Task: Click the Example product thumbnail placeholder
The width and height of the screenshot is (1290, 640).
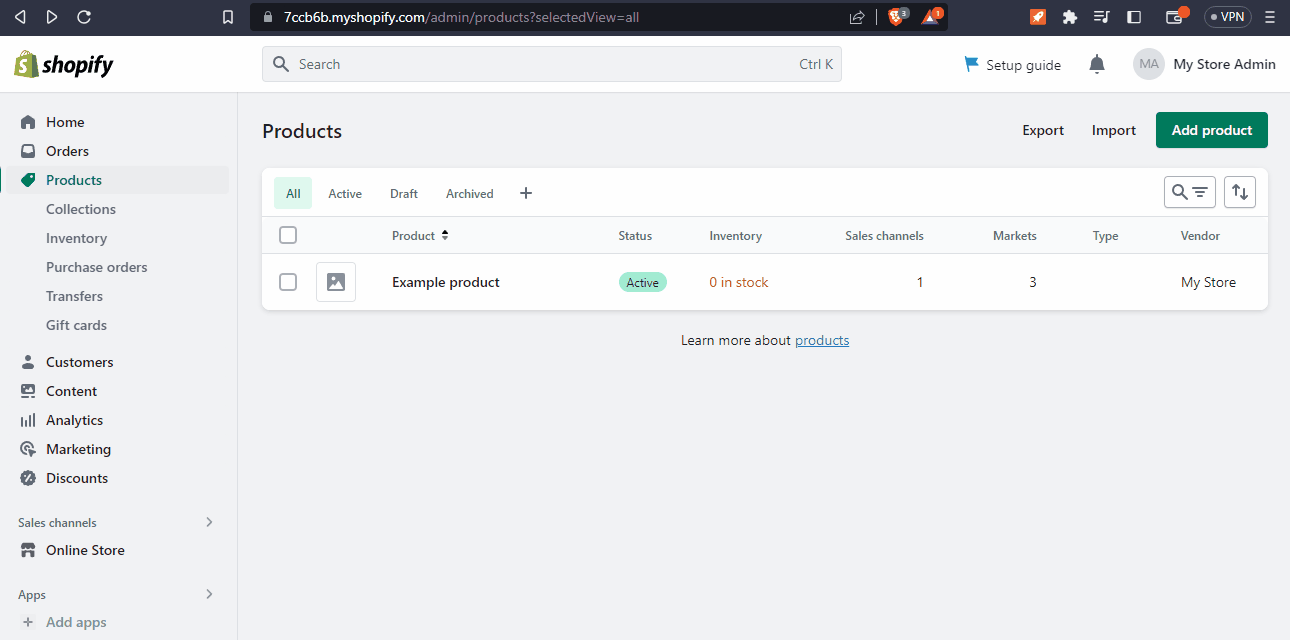Action: tap(335, 281)
